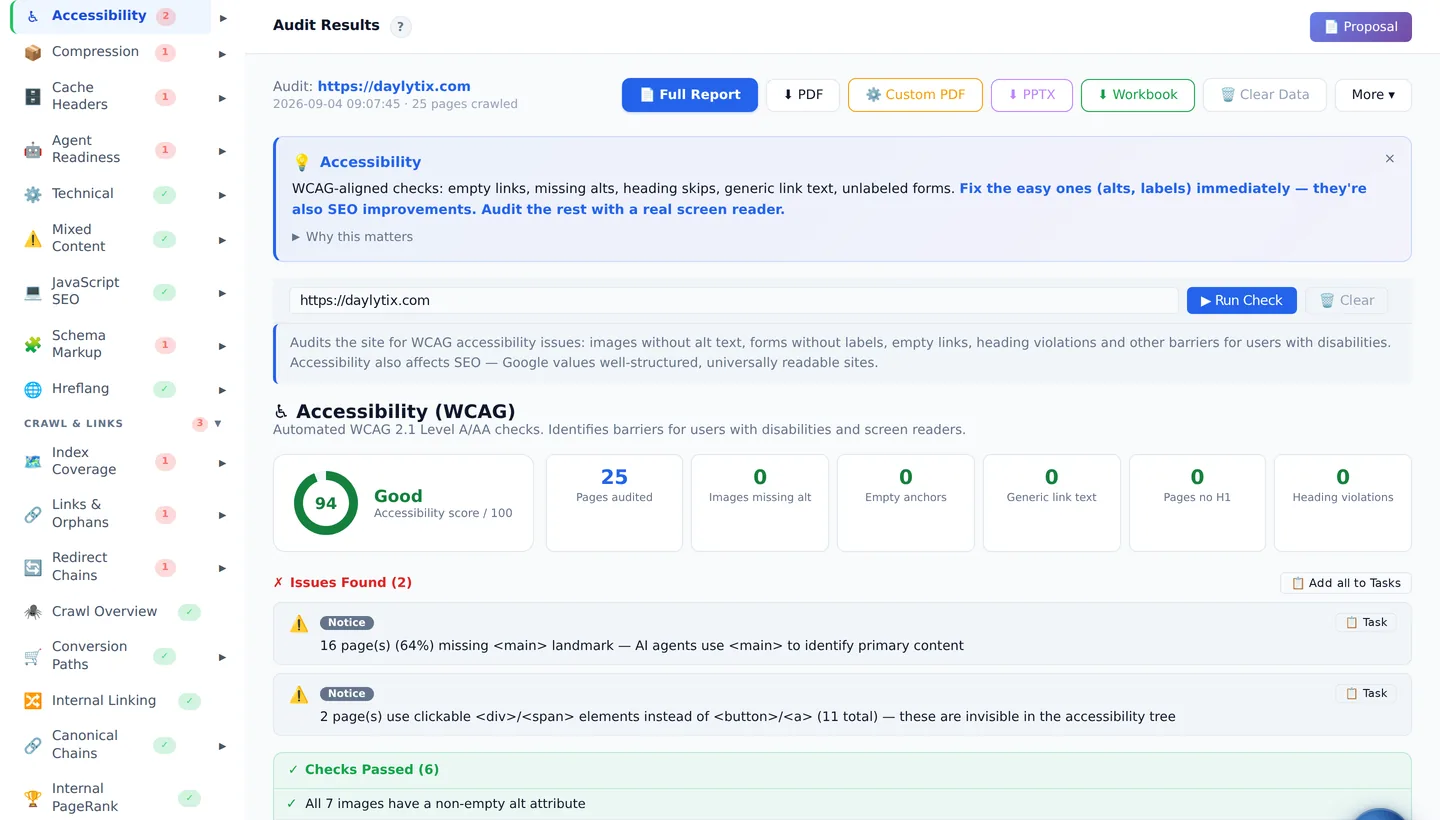Click the Compression package icon
The height and width of the screenshot is (820, 1440).
(33, 52)
